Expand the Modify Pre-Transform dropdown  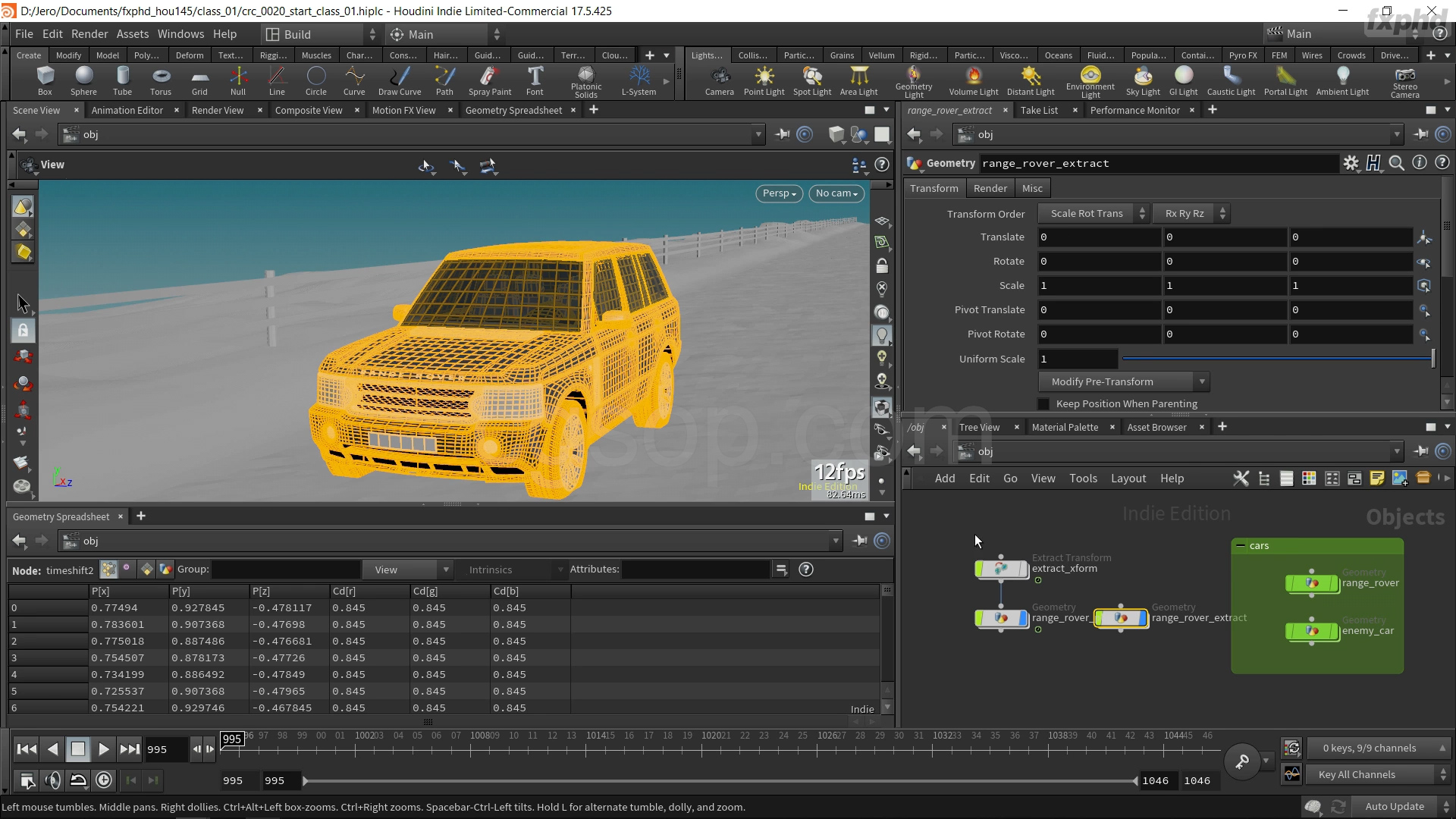click(1123, 381)
